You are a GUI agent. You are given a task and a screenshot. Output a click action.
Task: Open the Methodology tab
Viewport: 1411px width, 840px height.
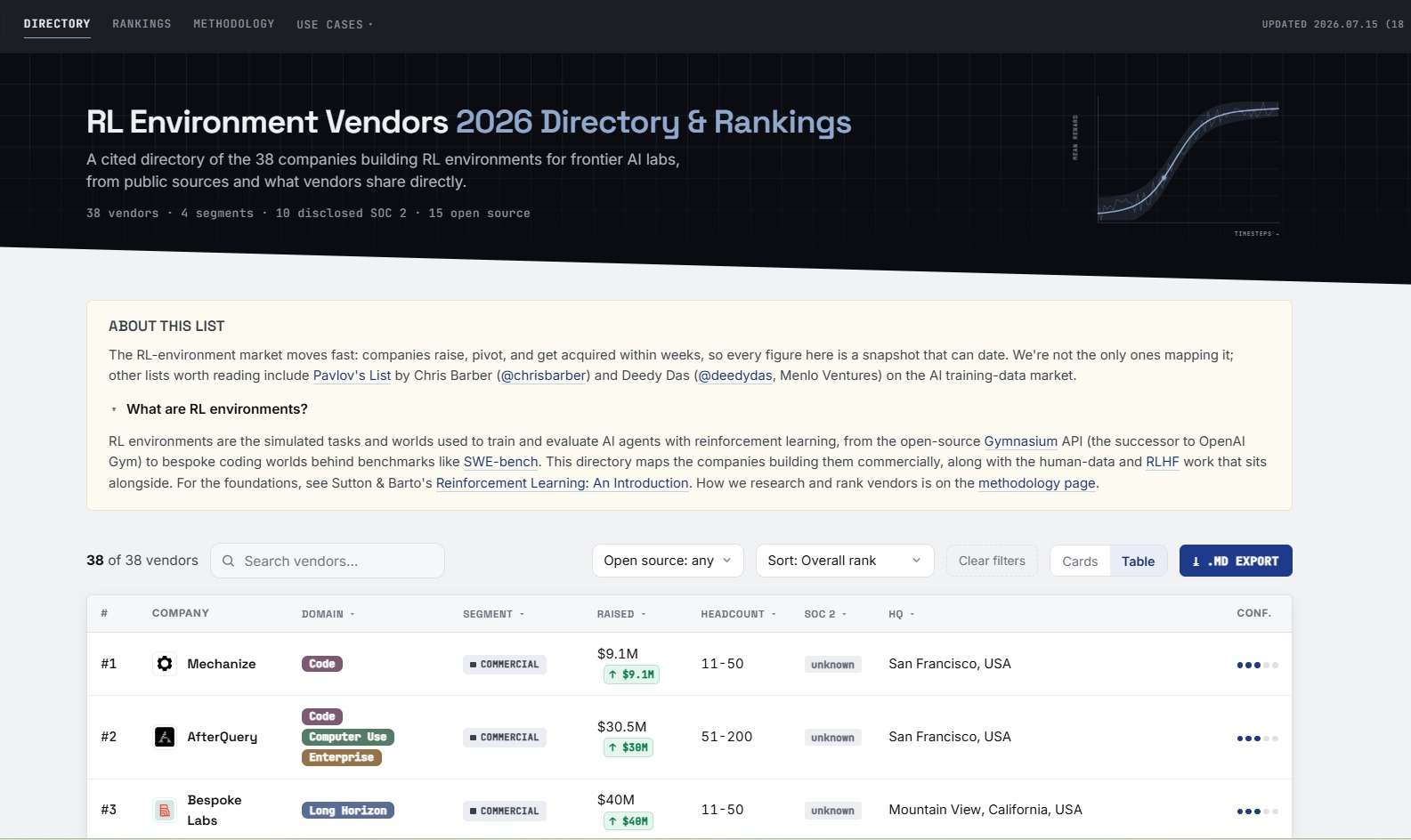pyautogui.click(x=234, y=24)
